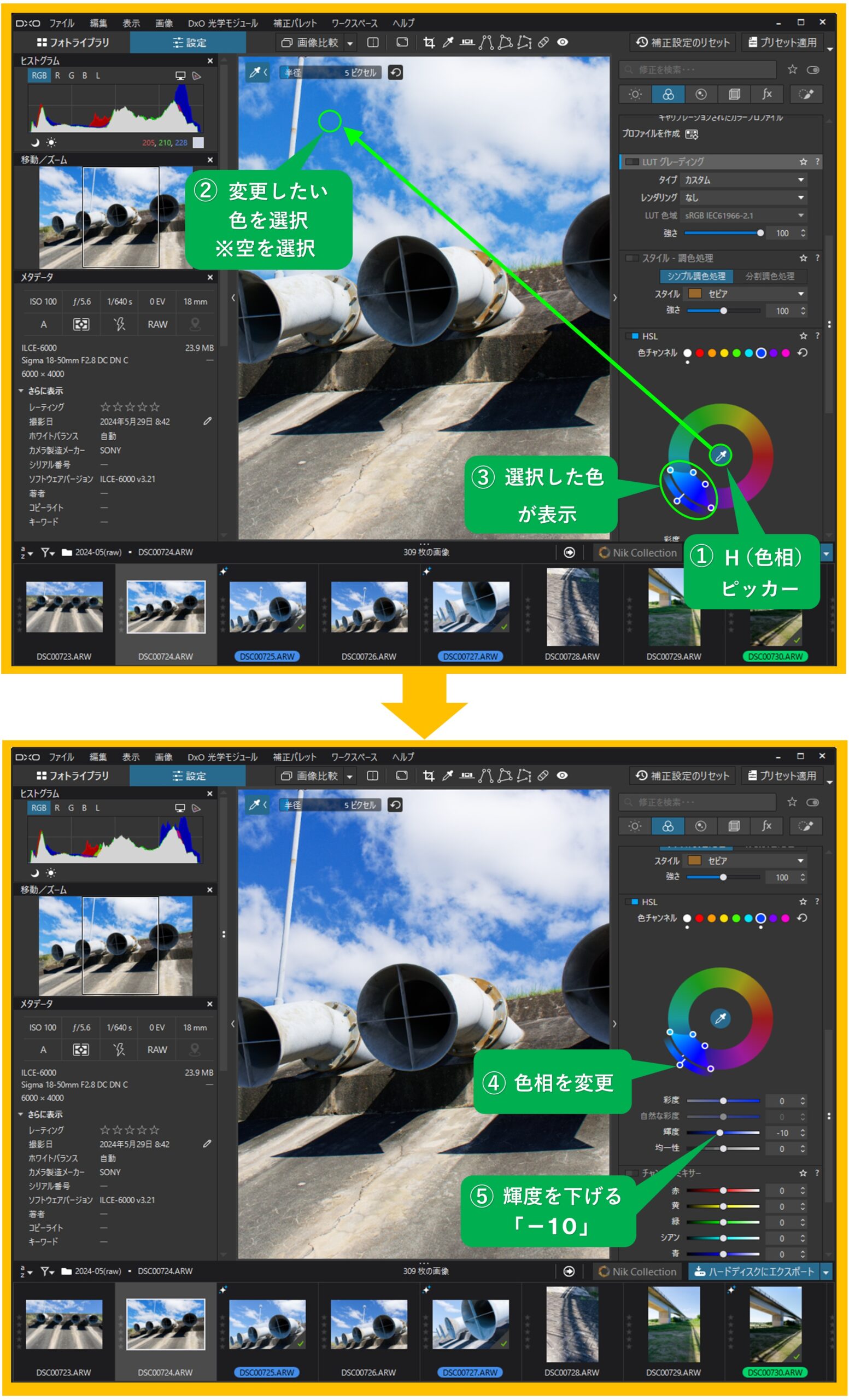Image resolution: width=849 pixels, height=1400 pixels.
Task: Open ワークスペース menu in bottom window
Action: pyautogui.click(x=354, y=757)
